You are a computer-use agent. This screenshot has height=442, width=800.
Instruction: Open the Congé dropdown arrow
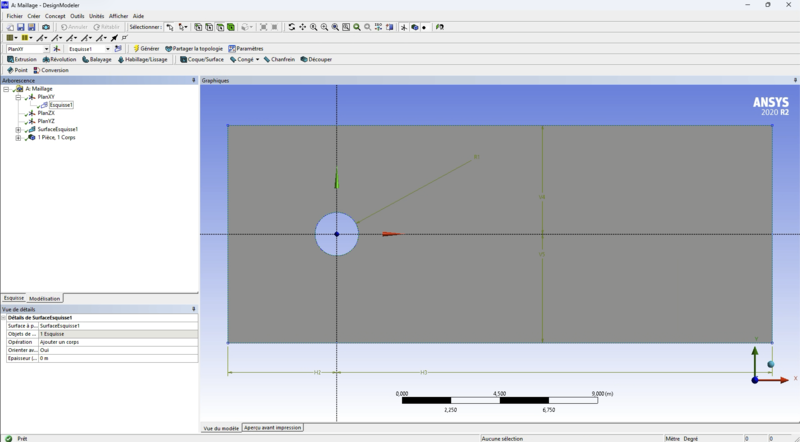pyautogui.click(x=258, y=60)
